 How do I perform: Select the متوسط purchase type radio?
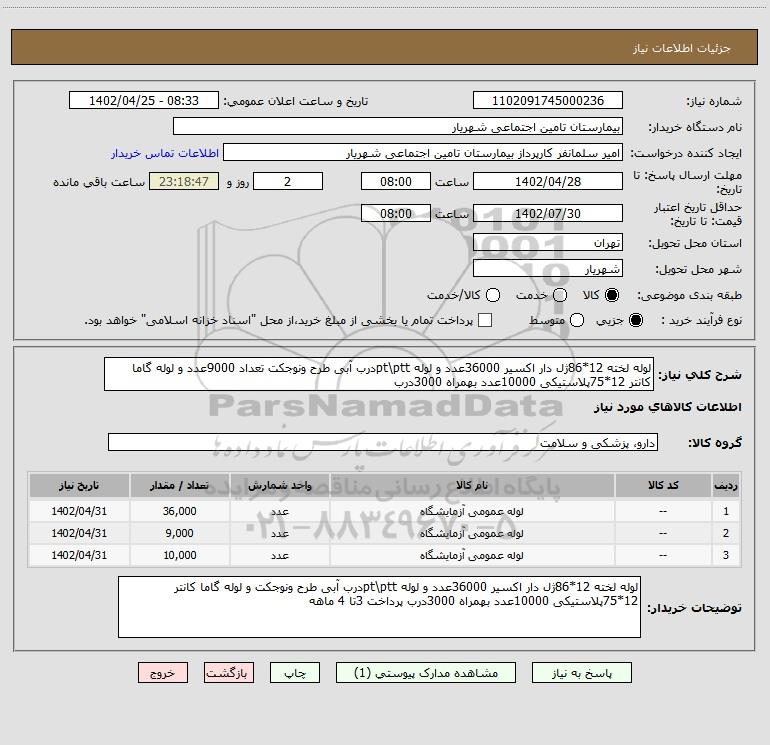(x=577, y=320)
